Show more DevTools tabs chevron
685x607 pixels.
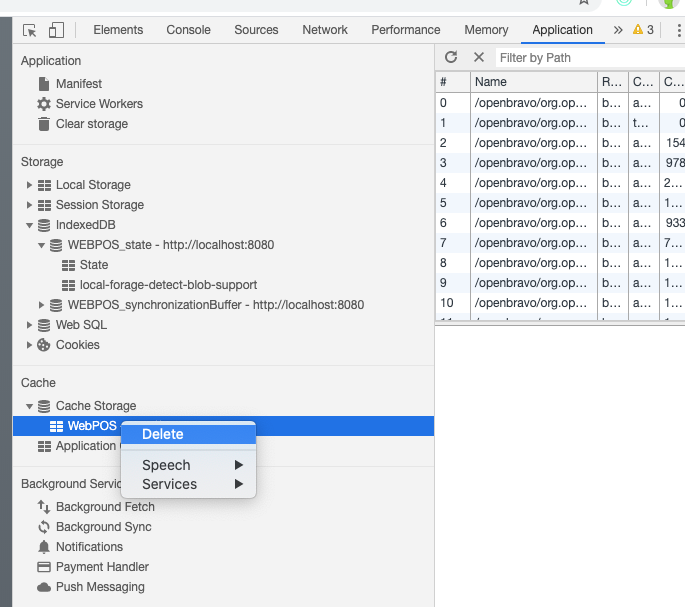click(617, 30)
